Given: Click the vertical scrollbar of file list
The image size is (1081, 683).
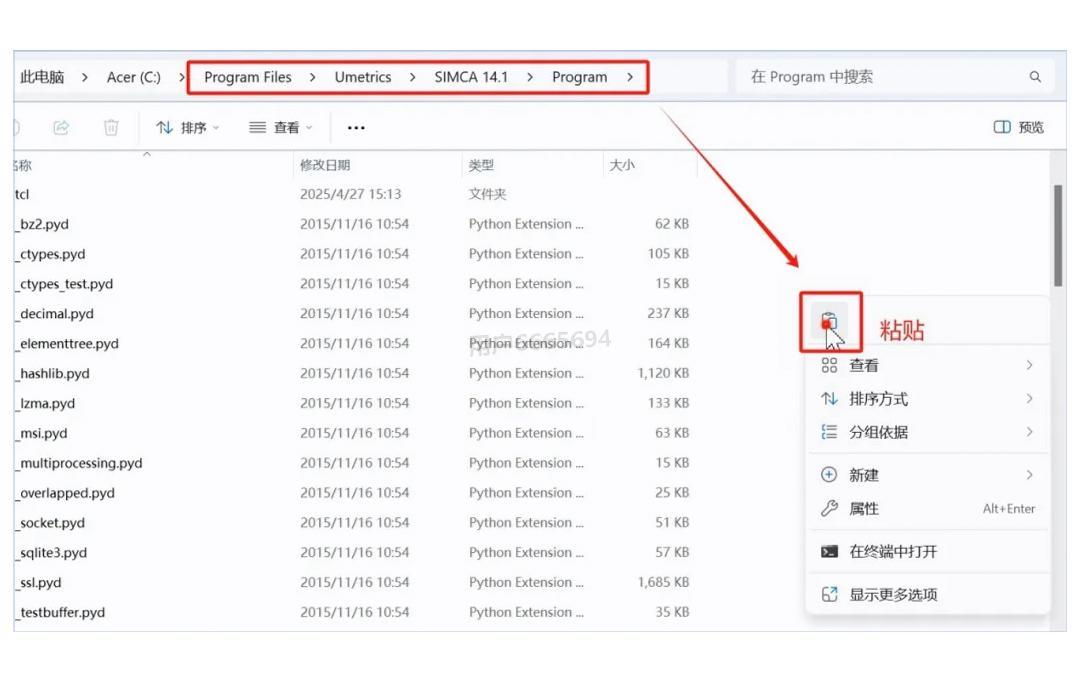Looking at the screenshot, I should pos(1058,236).
